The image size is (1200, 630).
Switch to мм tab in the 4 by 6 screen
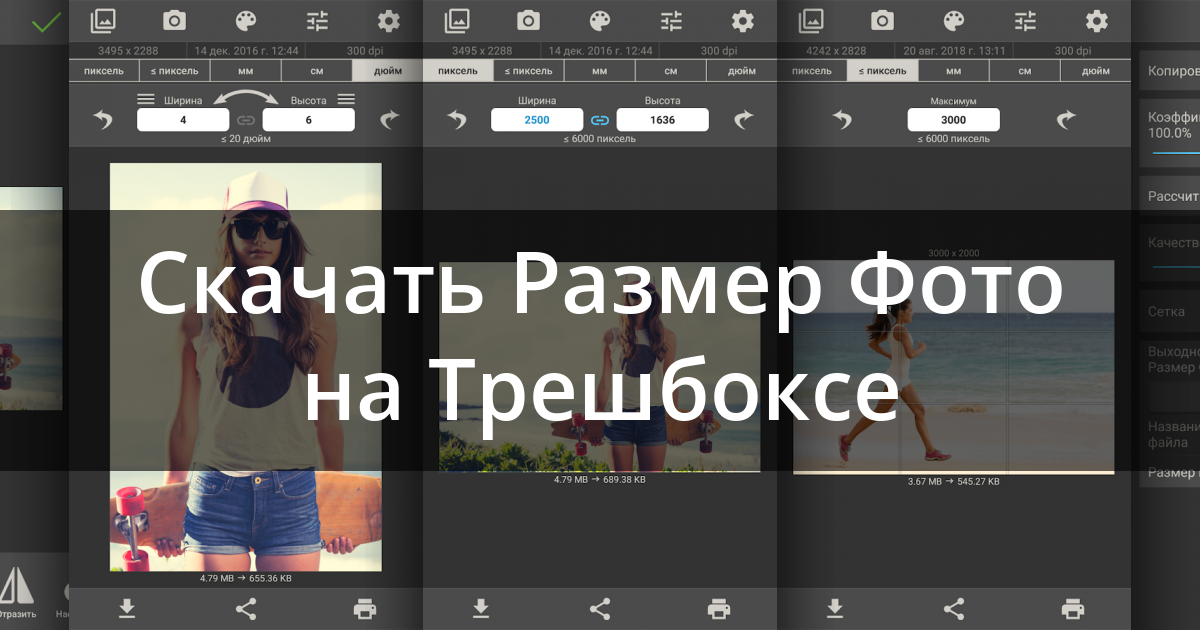pyautogui.click(x=246, y=70)
